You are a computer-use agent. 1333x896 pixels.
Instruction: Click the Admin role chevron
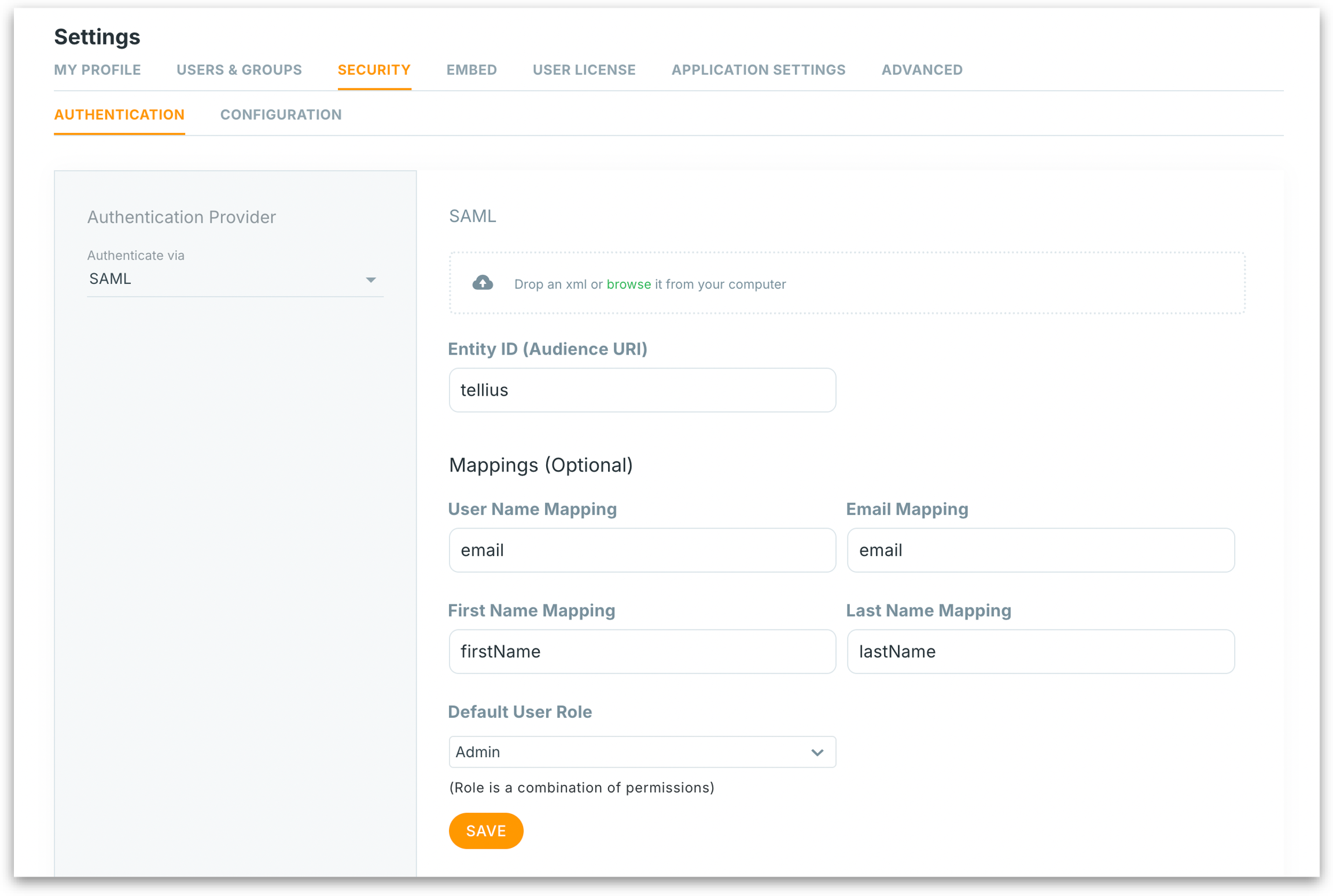817,753
